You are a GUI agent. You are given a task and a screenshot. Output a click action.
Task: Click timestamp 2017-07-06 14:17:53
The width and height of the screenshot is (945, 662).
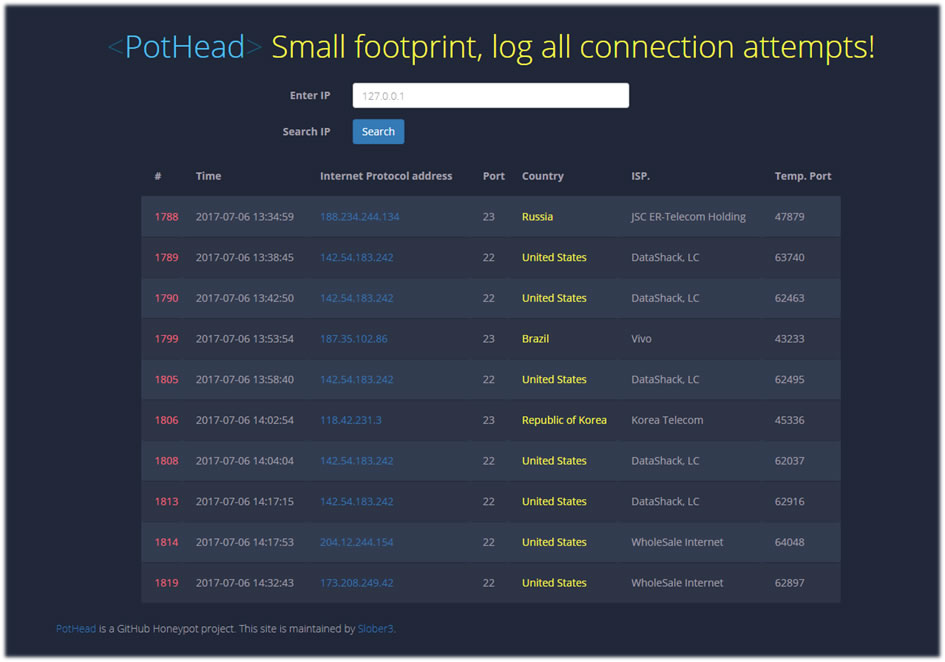pyautogui.click(x=245, y=542)
